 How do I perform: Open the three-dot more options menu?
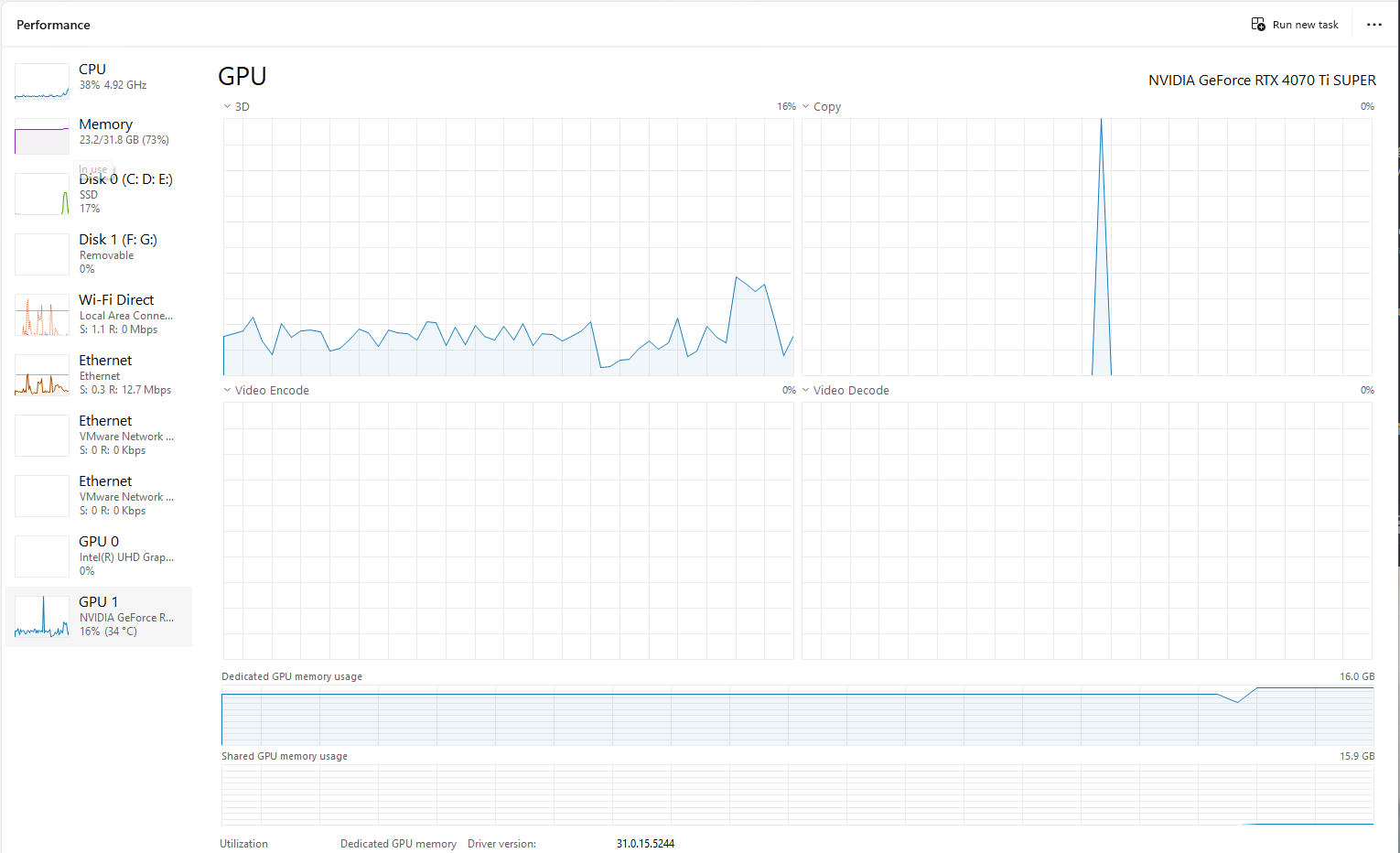point(1373,25)
